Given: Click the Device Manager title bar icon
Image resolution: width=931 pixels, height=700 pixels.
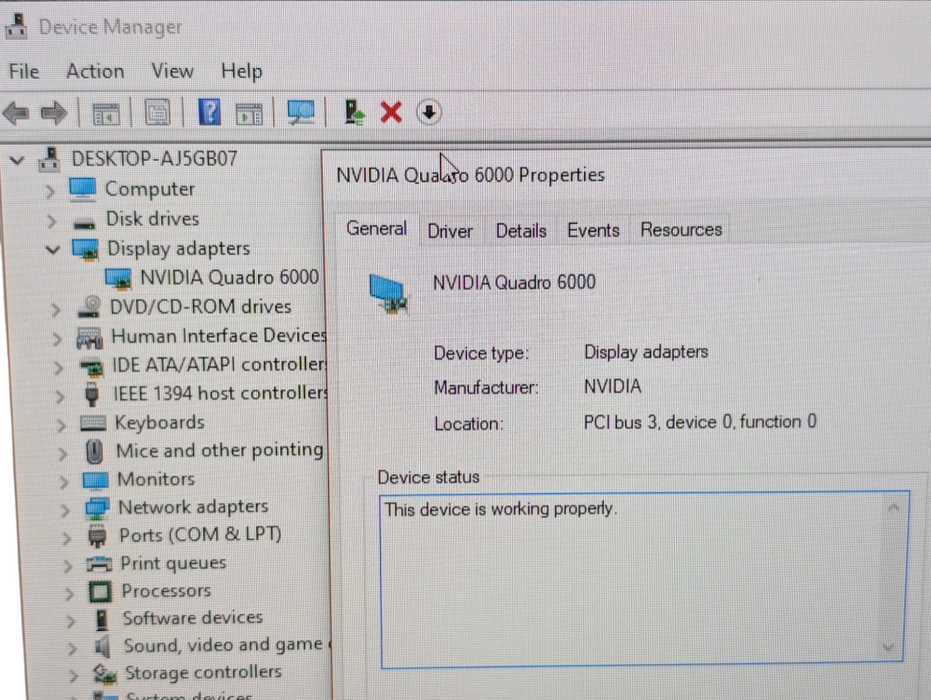Looking at the screenshot, I should (17, 26).
